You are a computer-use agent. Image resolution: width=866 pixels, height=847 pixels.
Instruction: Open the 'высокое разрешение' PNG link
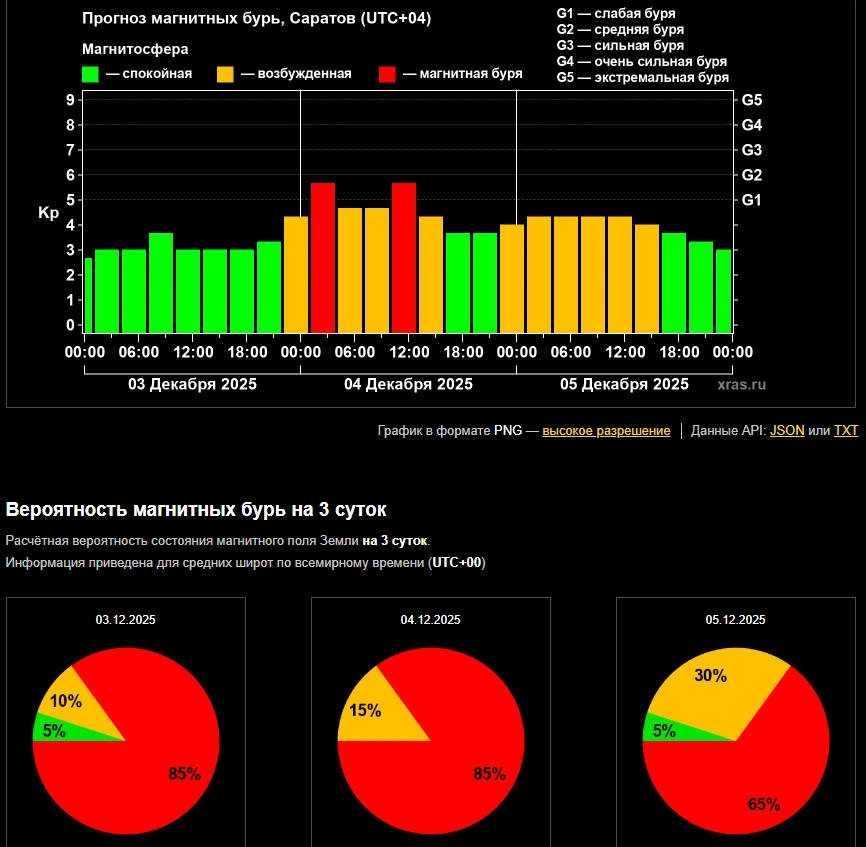click(606, 431)
